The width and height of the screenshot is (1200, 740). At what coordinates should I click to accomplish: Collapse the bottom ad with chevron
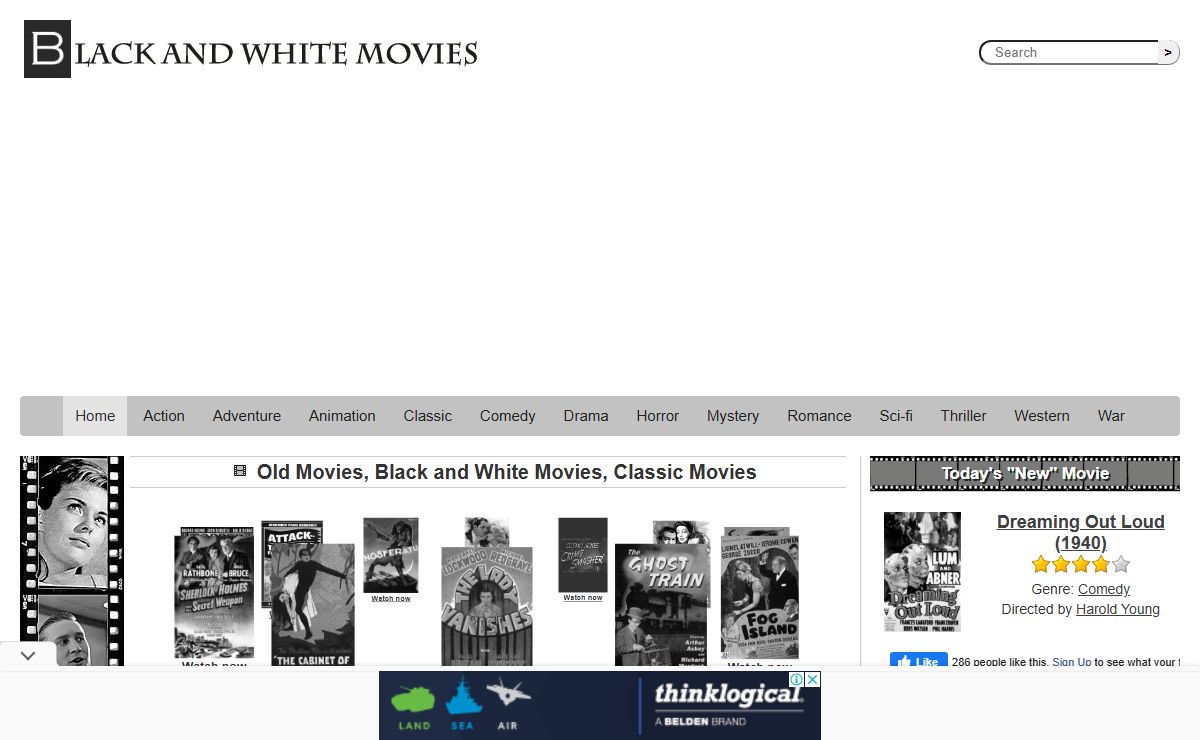tap(28, 656)
